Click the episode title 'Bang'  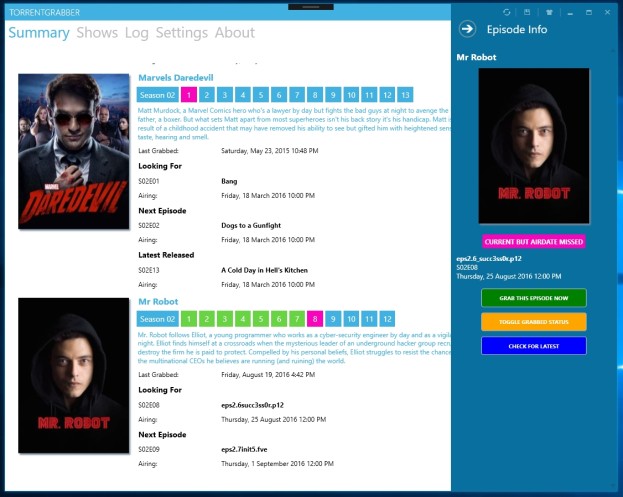229,181
